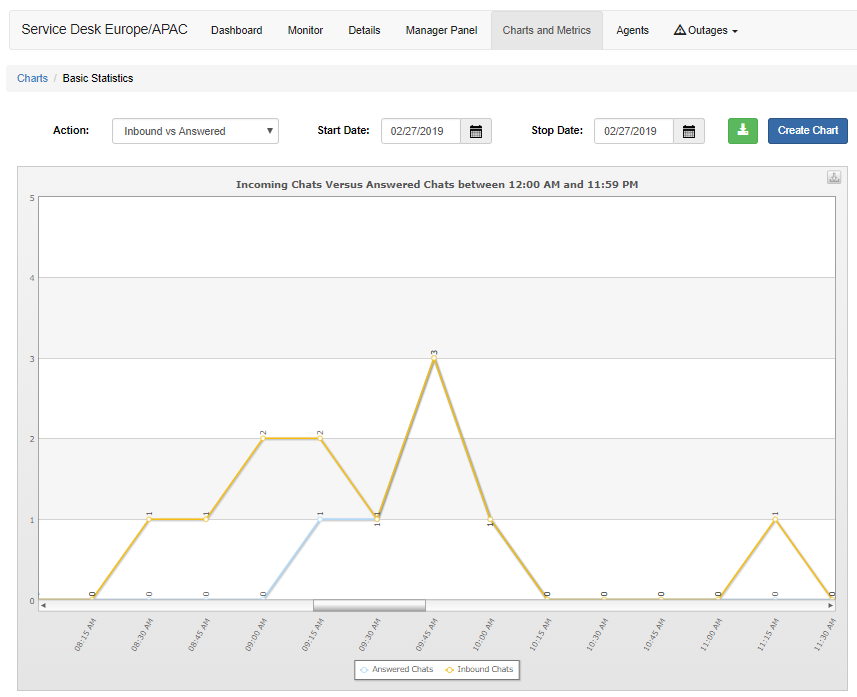Click the 09:15 AM Answered Chats data point

click(x=320, y=519)
